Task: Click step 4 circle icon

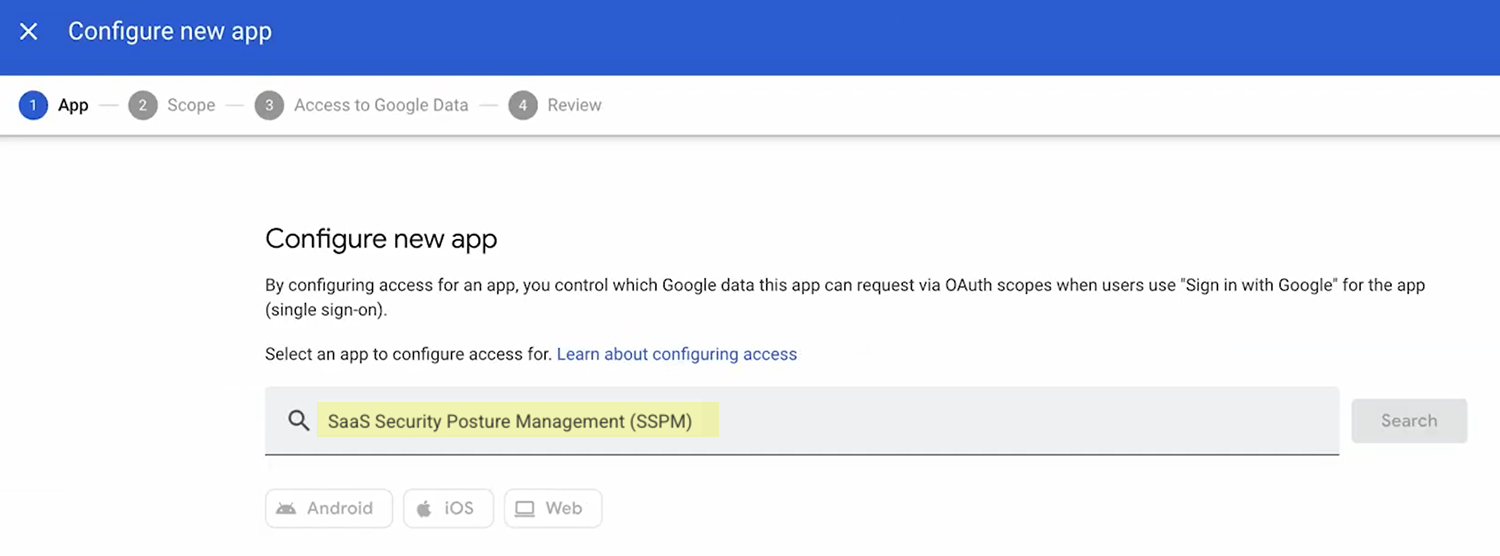Action: tap(523, 105)
